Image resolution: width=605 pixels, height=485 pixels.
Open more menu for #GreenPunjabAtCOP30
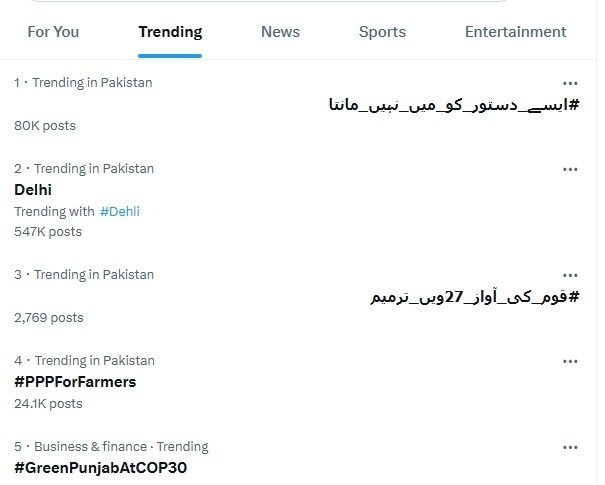pyautogui.click(x=570, y=447)
